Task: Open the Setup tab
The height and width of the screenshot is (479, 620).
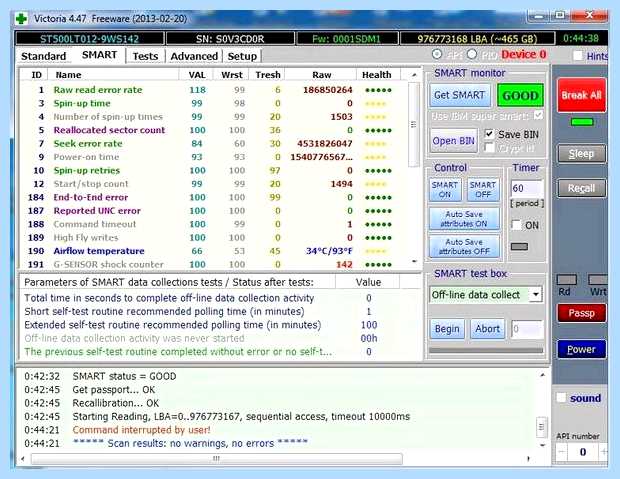Action: point(242,56)
